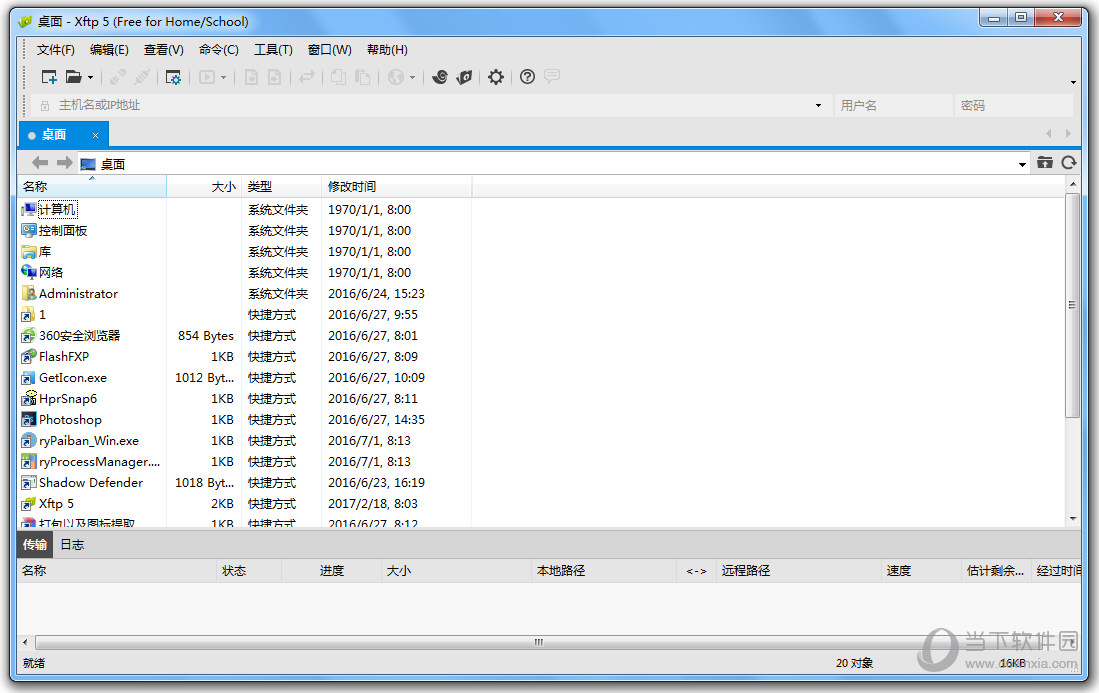Screen dimensions: 1099x693
Task: Open the 工具(T) menu
Action: pos(273,50)
